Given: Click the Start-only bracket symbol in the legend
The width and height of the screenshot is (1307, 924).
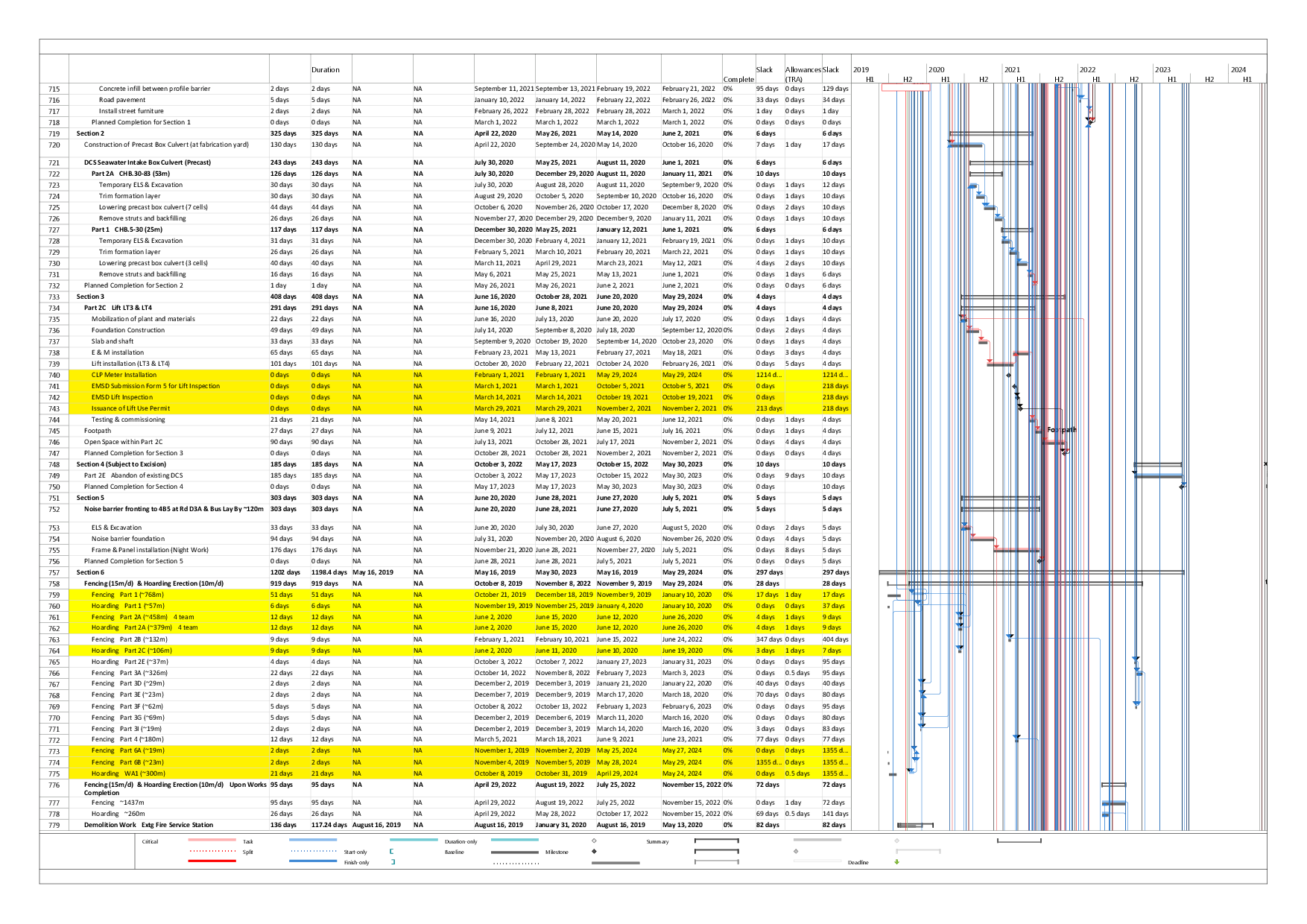Looking at the screenshot, I should click(x=391, y=851).
